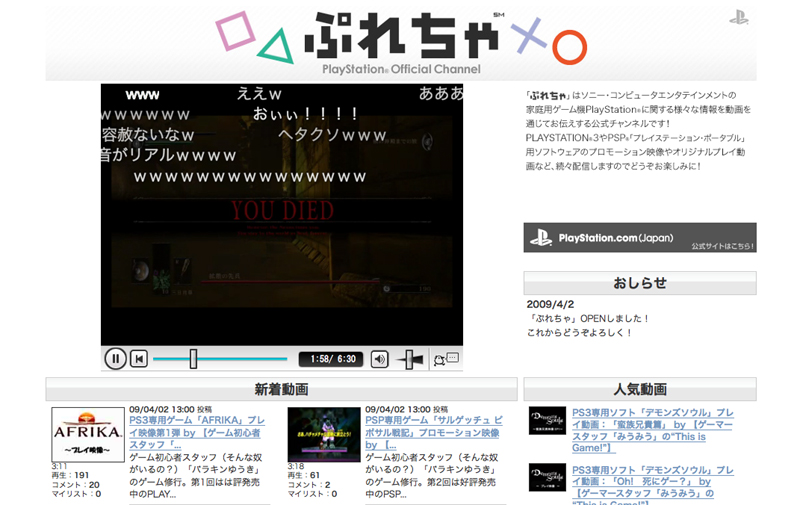Click the video seek bar handle
This screenshot has width=800, height=505.
(x=193, y=359)
